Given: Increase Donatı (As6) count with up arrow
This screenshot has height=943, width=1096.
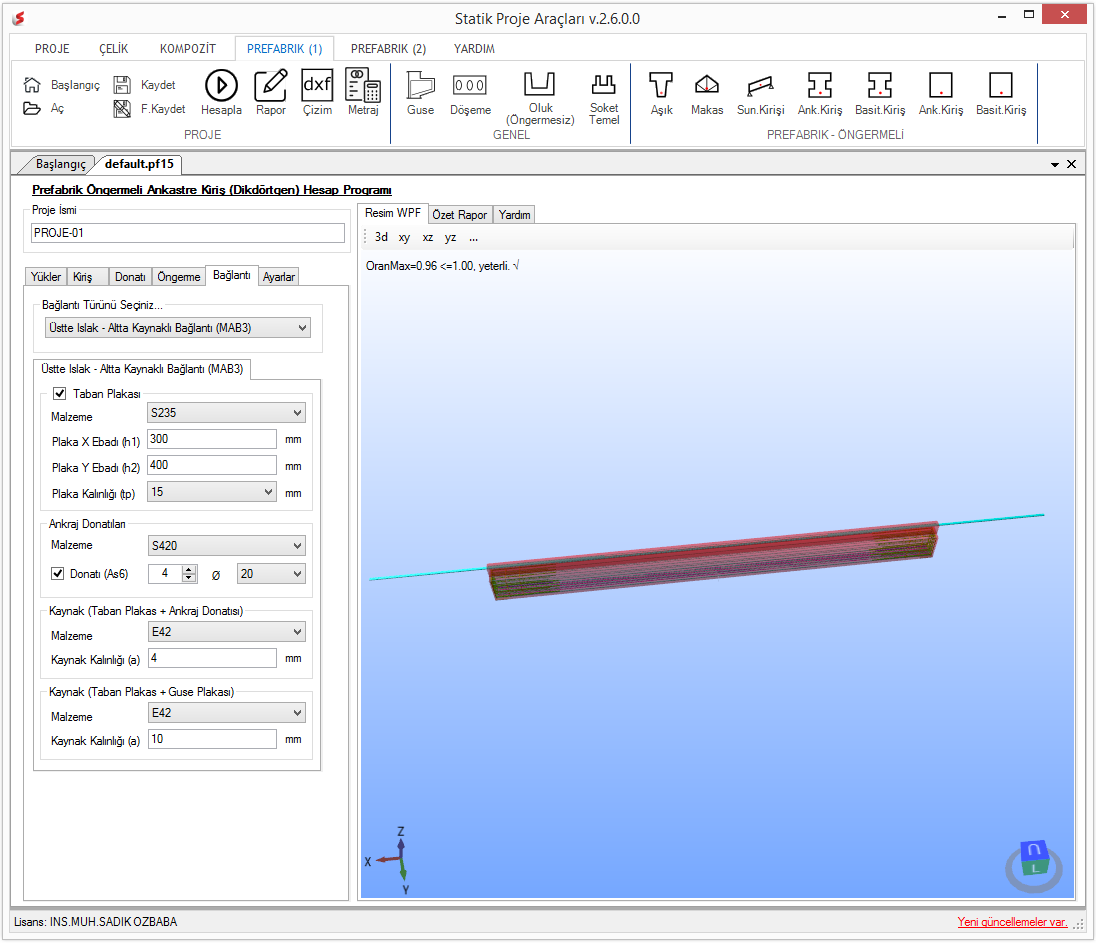Looking at the screenshot, I should (189, 569).
